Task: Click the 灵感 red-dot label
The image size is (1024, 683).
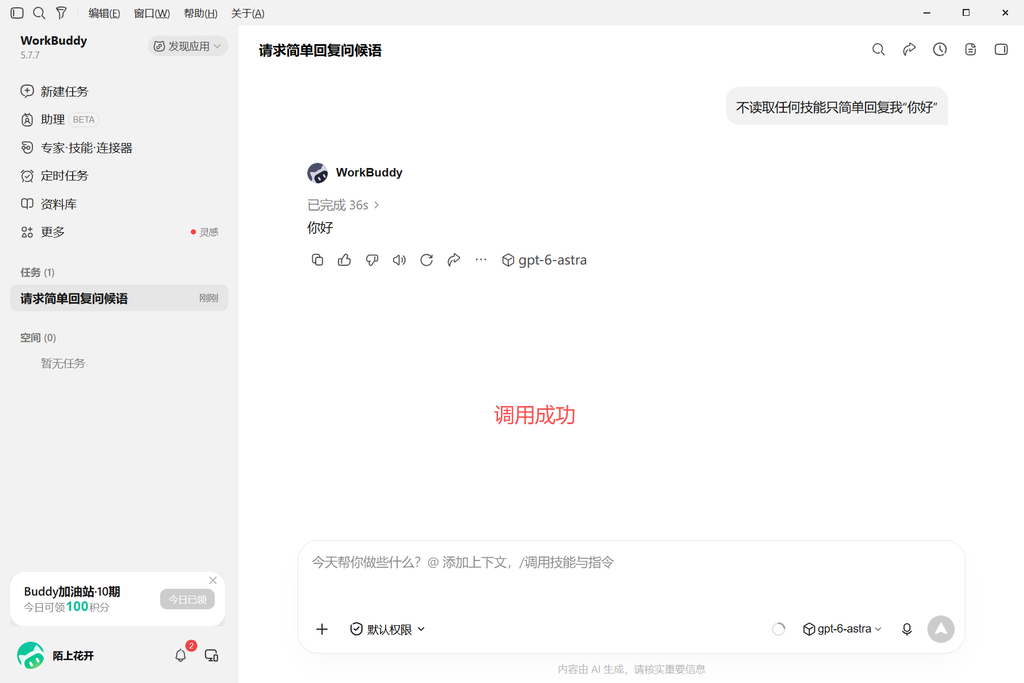Action: [205, 232]
